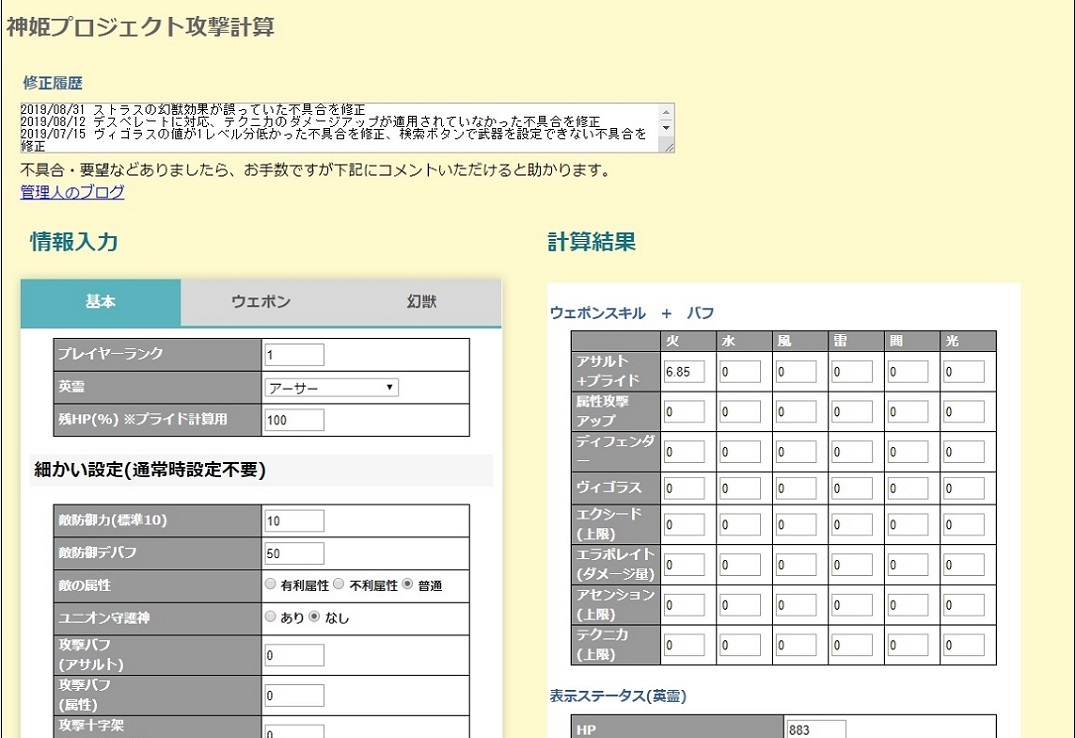Switch to the ウェポン tab
Screen dimensions: 1075x738
(x=261, y=302)
